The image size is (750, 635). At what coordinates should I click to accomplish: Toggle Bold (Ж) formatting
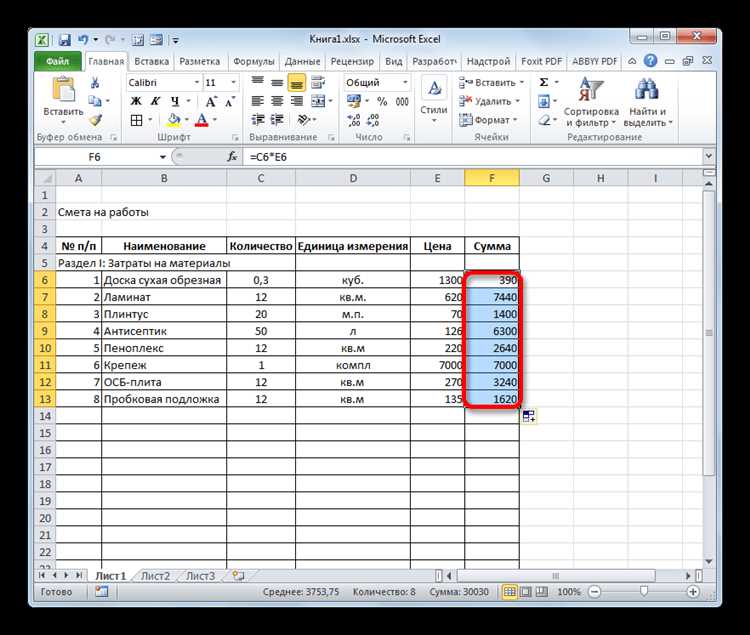pos(136,101)
